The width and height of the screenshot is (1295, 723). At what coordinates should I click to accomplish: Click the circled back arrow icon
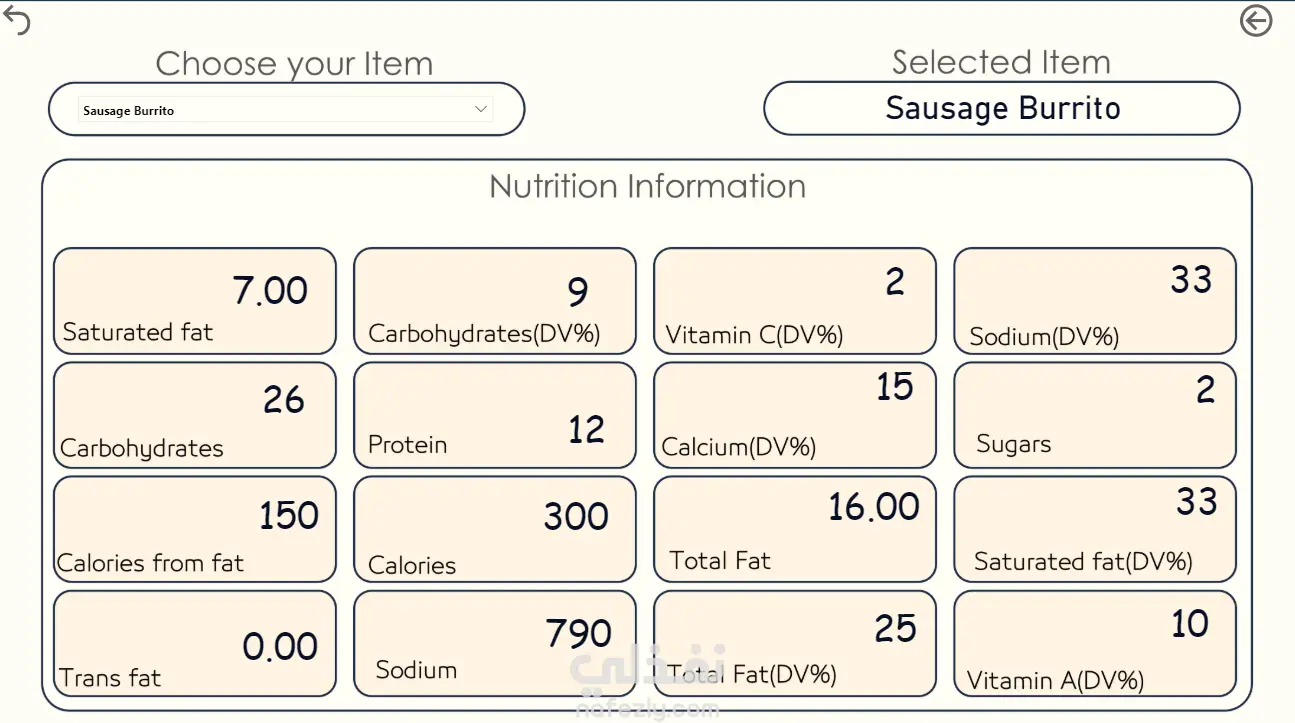point(1256,21)
